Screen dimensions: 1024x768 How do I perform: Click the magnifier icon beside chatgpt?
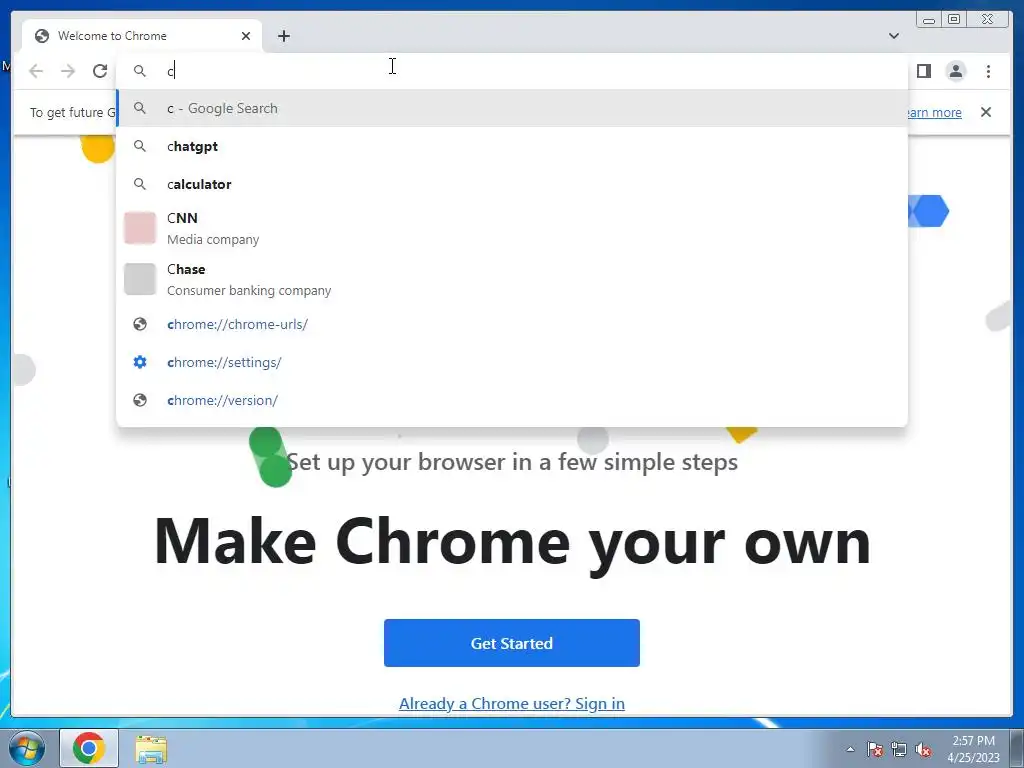click(x=140, y=146)
